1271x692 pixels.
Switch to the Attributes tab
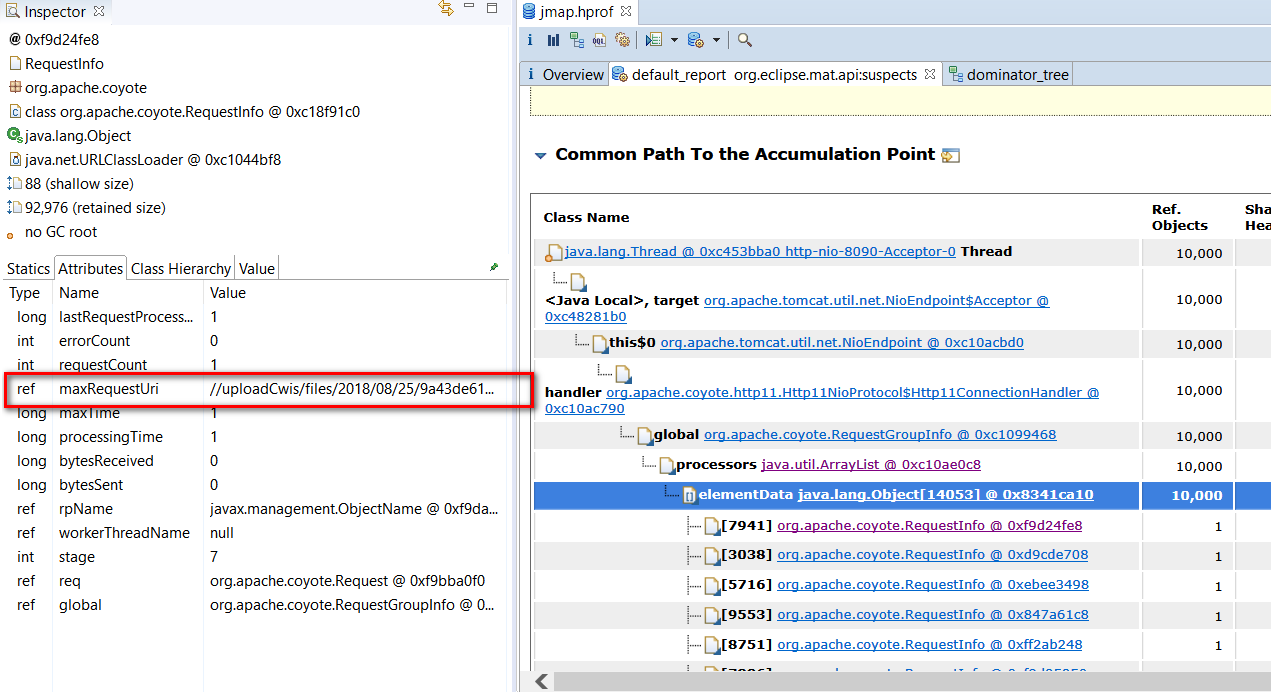coord(90,268)
